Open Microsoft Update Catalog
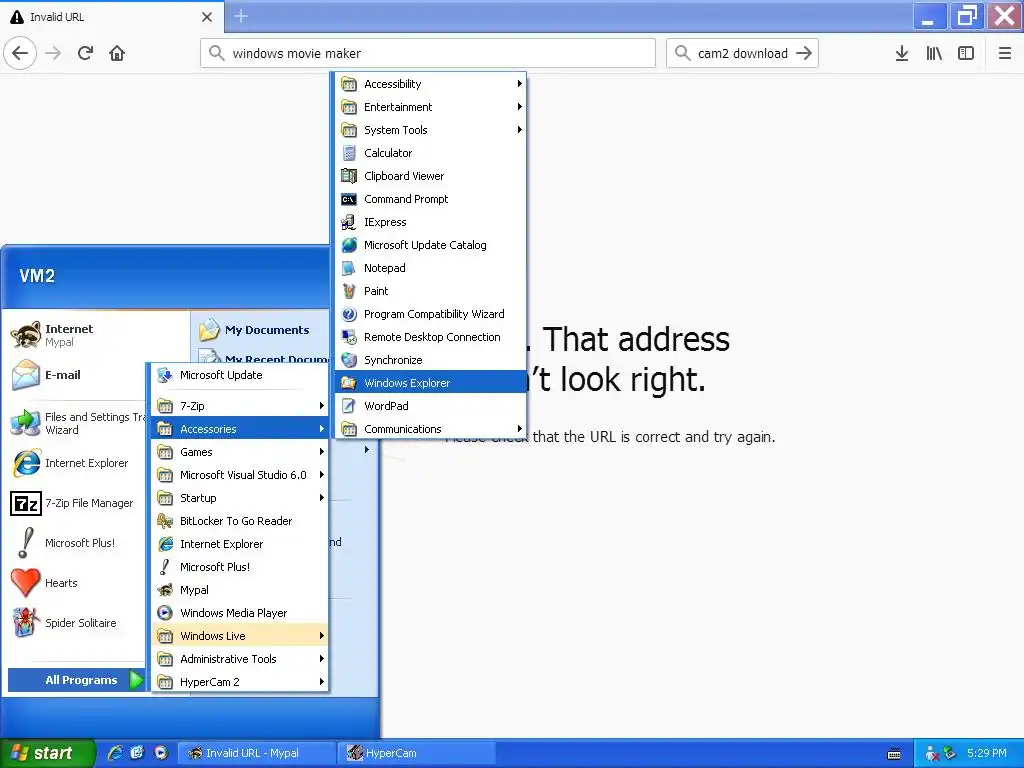The width and height of the screenshot is (1024, 768). [x=430, y=245]
